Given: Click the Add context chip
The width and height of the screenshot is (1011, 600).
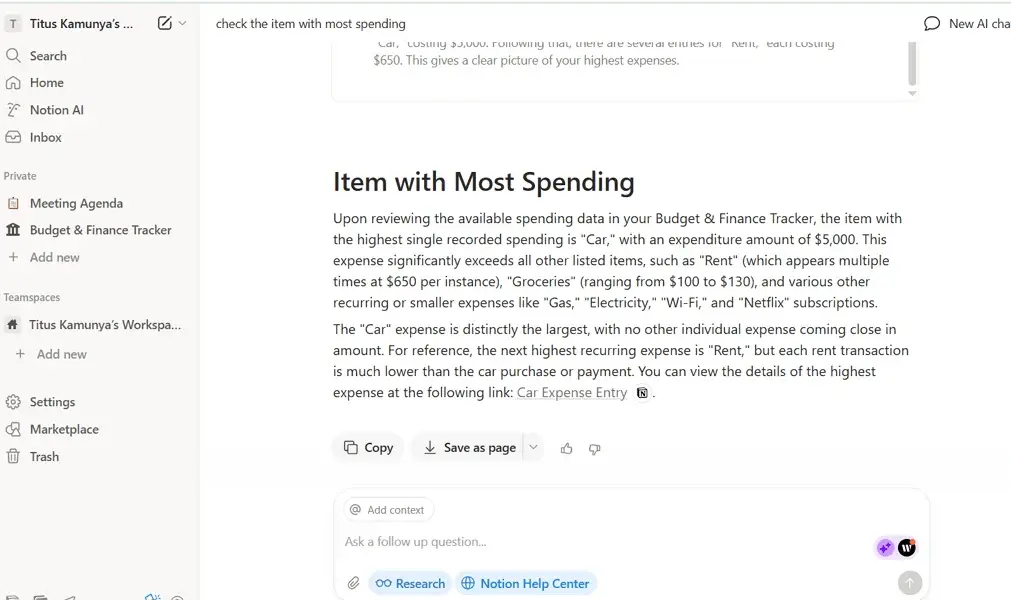Looking at the screenshot, I should [387, 509].
